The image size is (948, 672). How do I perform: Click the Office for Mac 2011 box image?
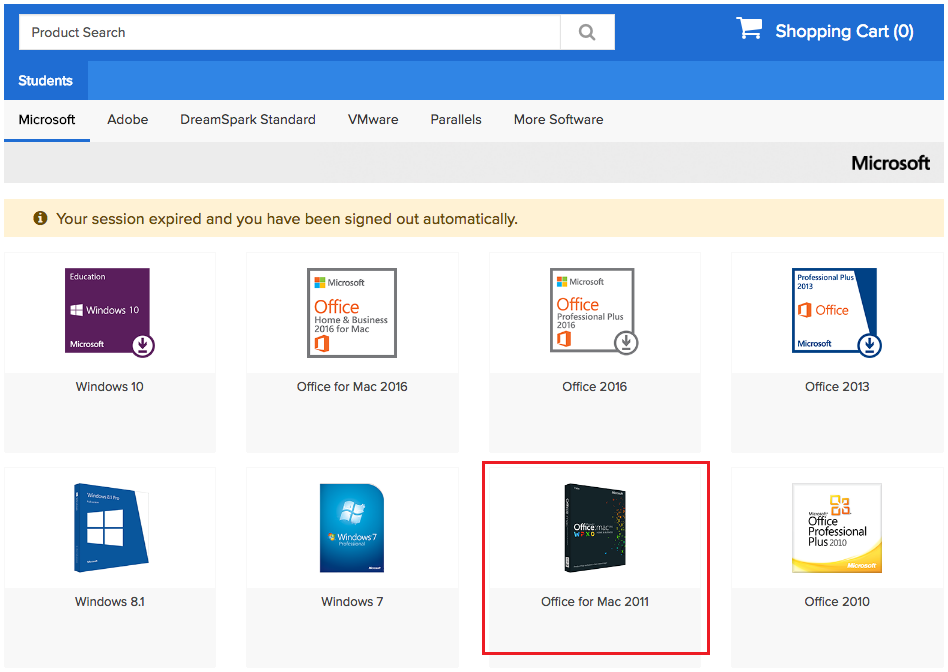point(595,528)
